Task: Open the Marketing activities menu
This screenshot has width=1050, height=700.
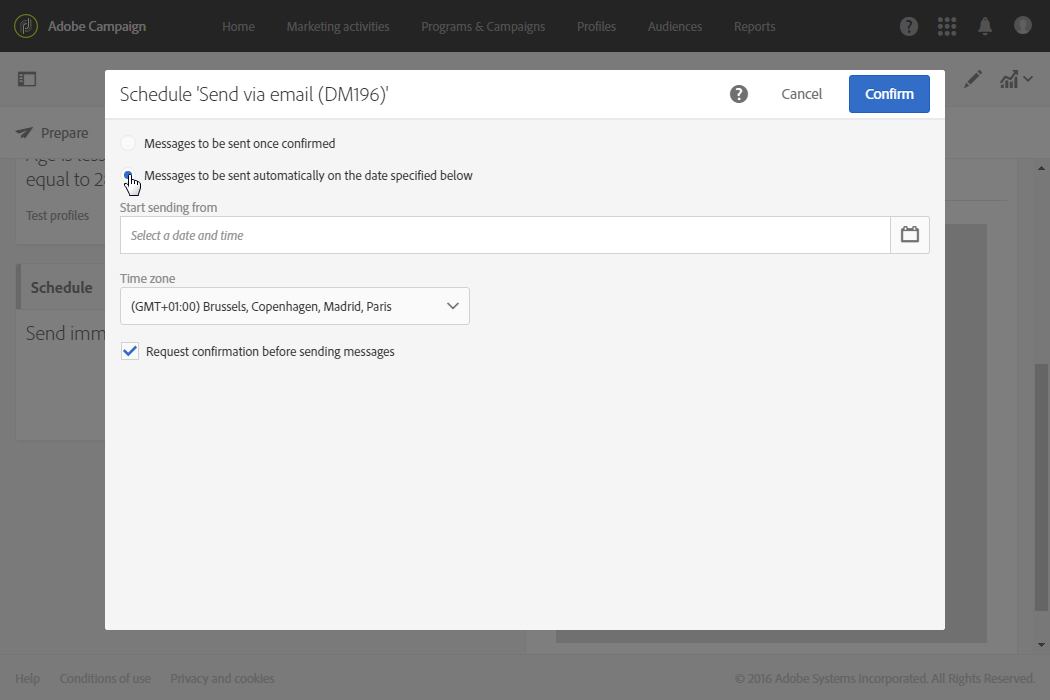Action: click(338, 27)
